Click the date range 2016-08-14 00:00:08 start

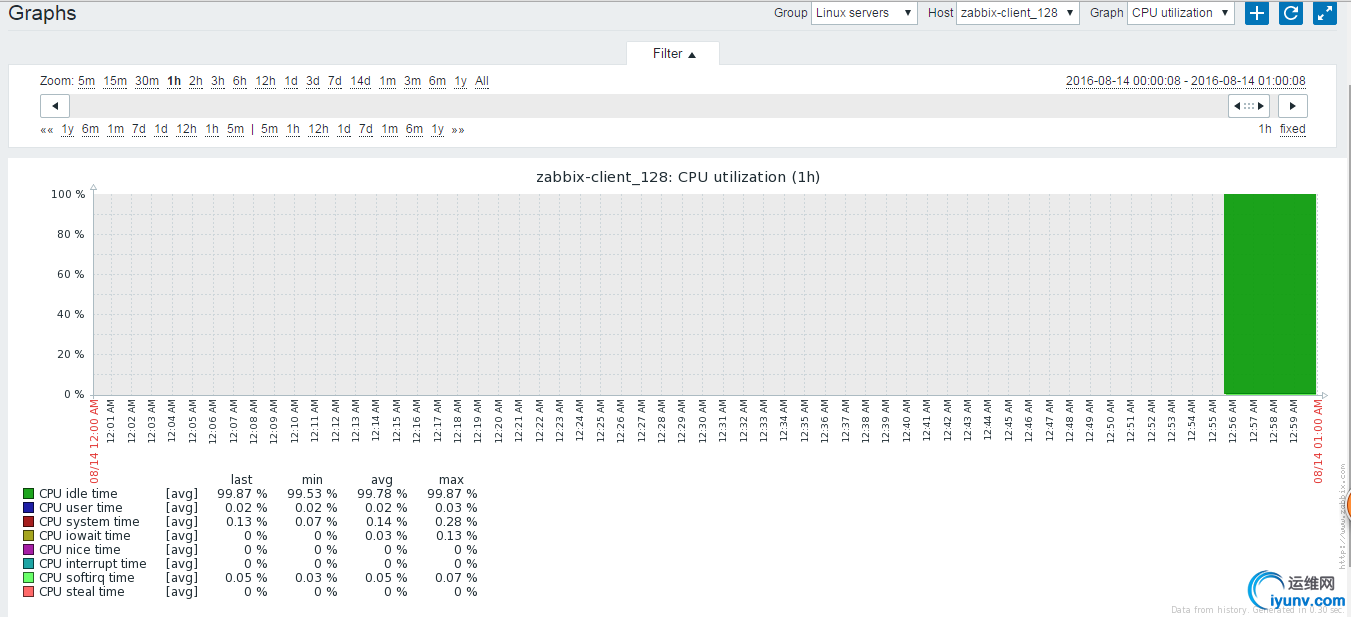1123,81
